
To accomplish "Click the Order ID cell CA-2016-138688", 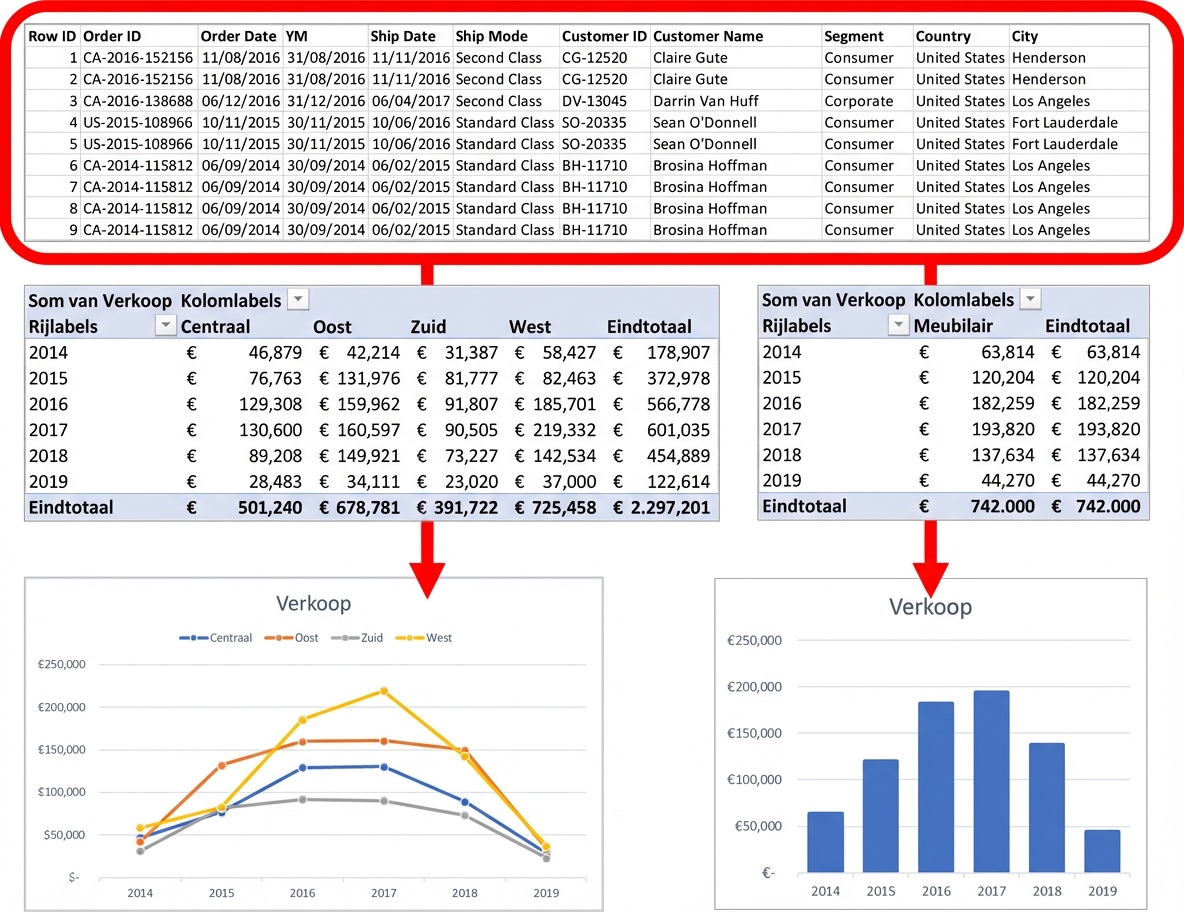I will point(138,101).
